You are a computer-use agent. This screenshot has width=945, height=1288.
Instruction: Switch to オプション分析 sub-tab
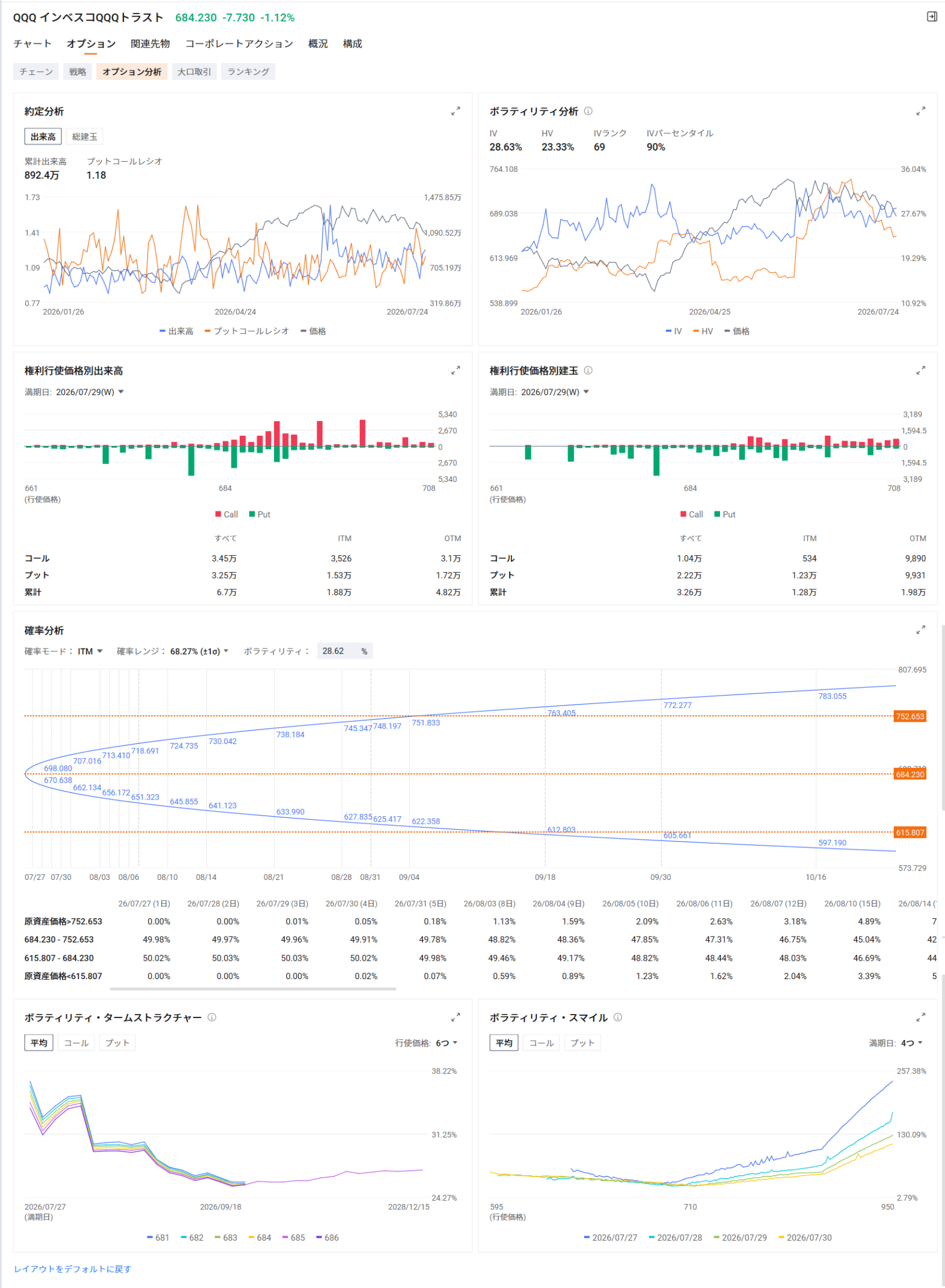pos(132,71)
